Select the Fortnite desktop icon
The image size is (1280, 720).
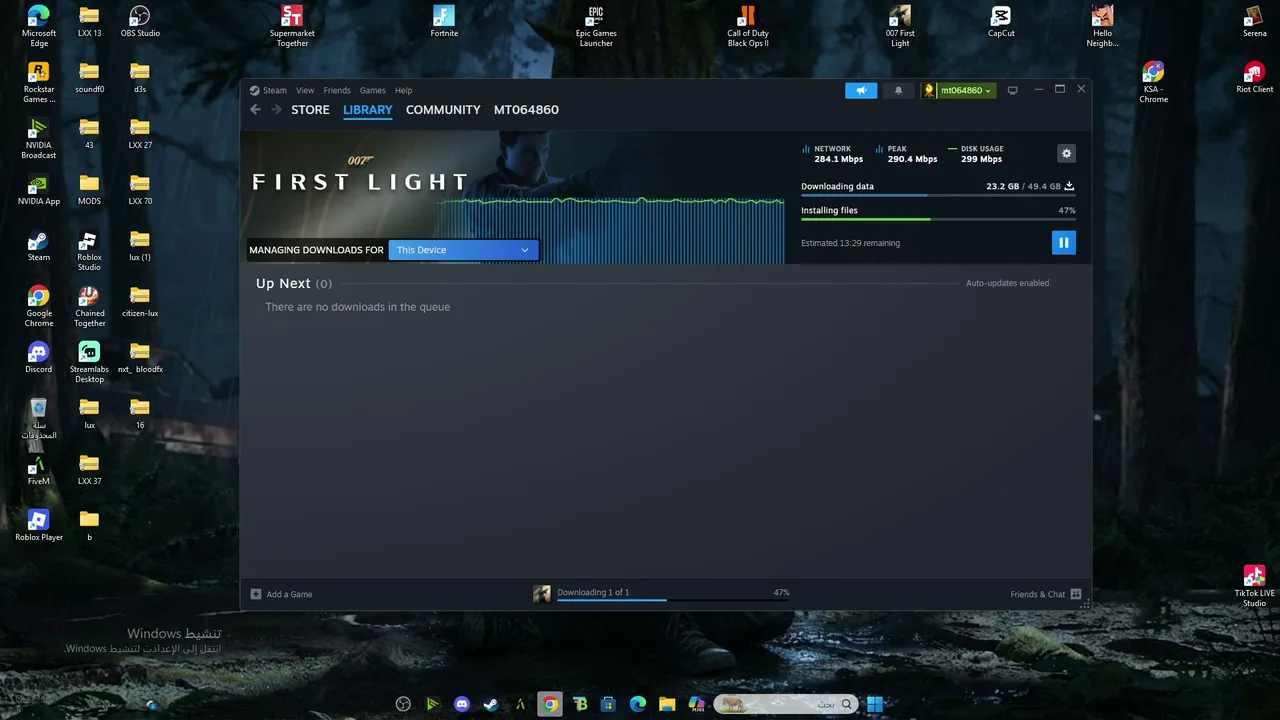coord(444,21)
